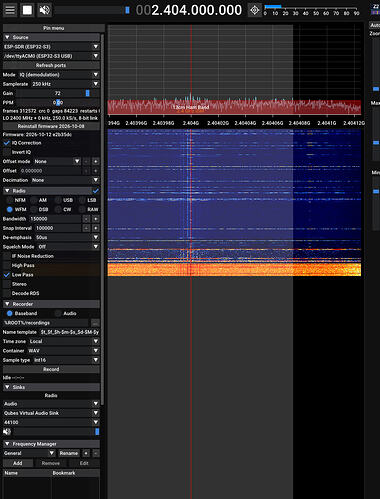
Task: Collapse the Recorder section
Action: point(51,304)
